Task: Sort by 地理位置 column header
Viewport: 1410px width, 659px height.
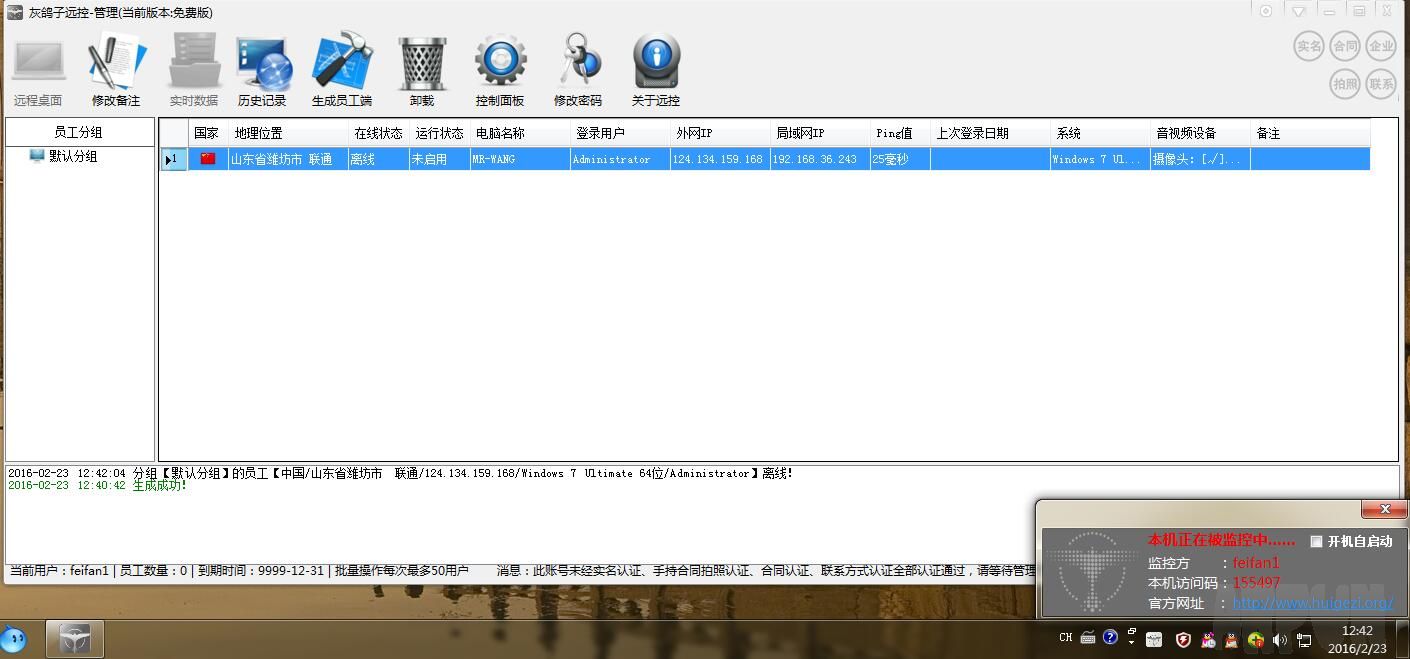Action: (288, 133)
